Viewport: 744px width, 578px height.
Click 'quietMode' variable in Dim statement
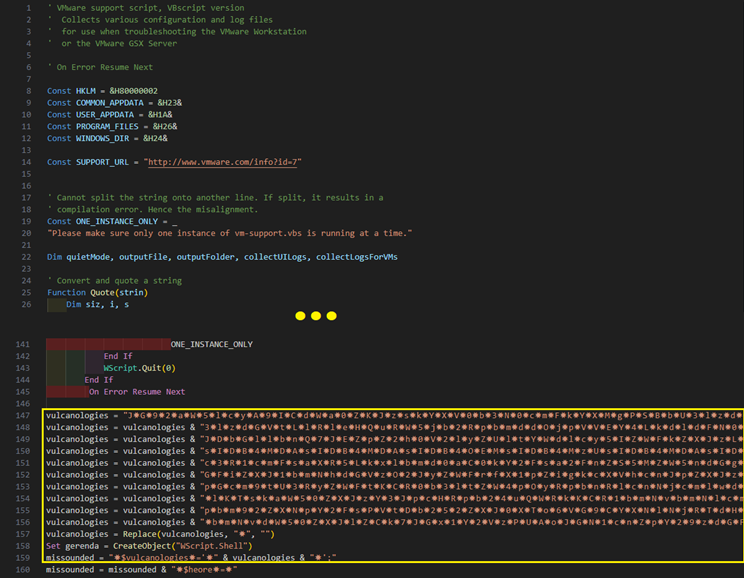pyautogui.click(x=88, y=257)
